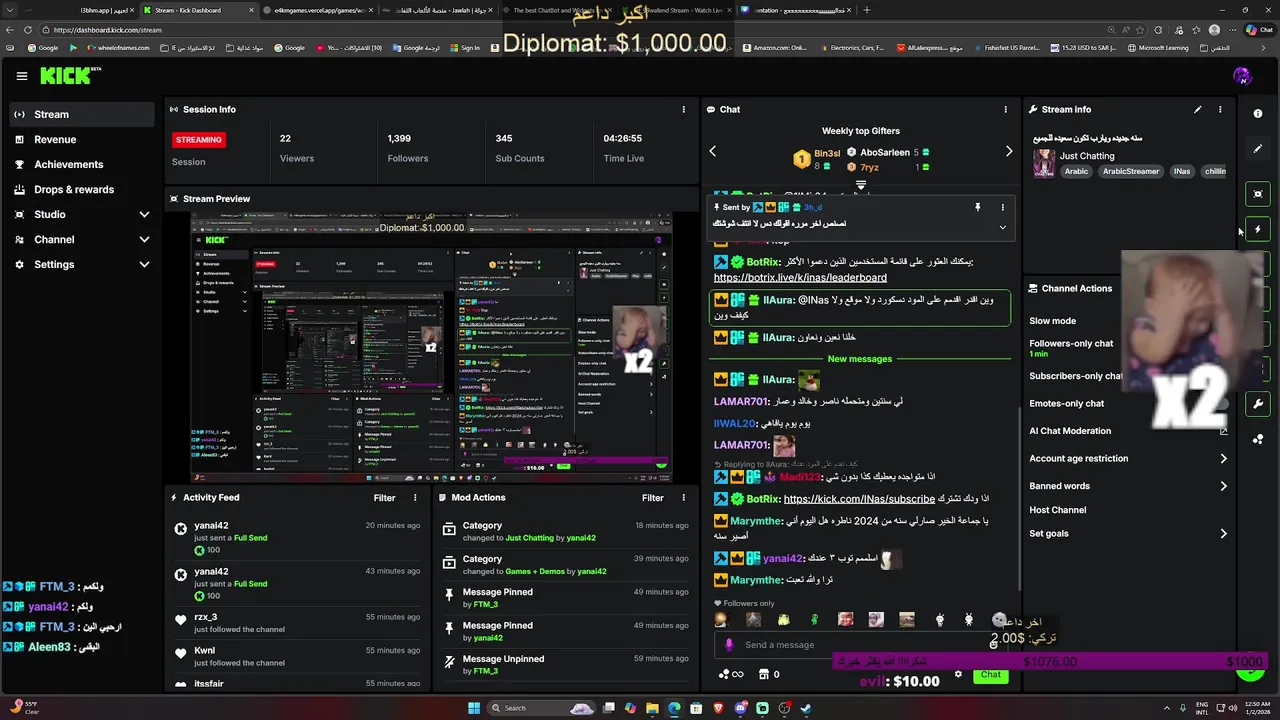Image resolution: width=1280 pixels, height=720 pixels.
Task: Toggle Slow mode setting
Action: [1052, 321]
